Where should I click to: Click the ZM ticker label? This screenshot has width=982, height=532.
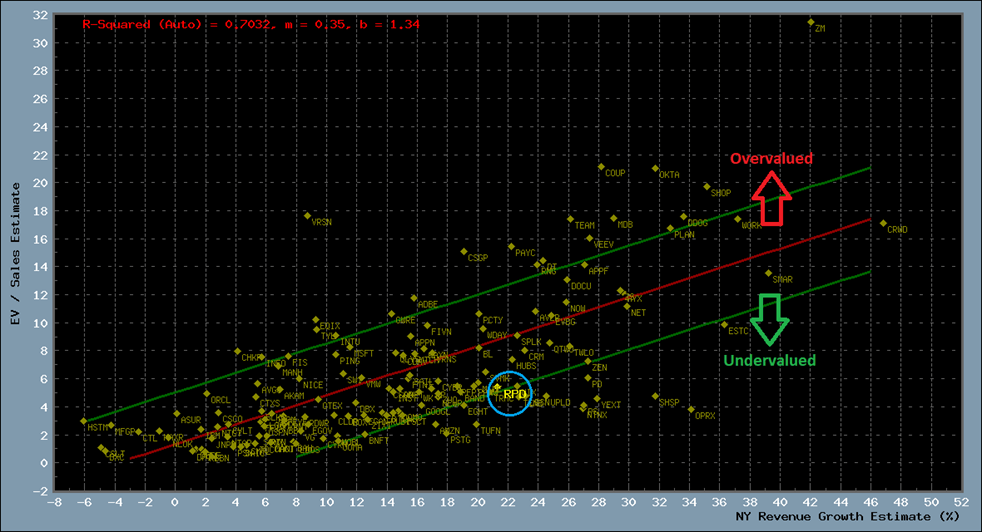pyautogui.click(x=820, y=29)
